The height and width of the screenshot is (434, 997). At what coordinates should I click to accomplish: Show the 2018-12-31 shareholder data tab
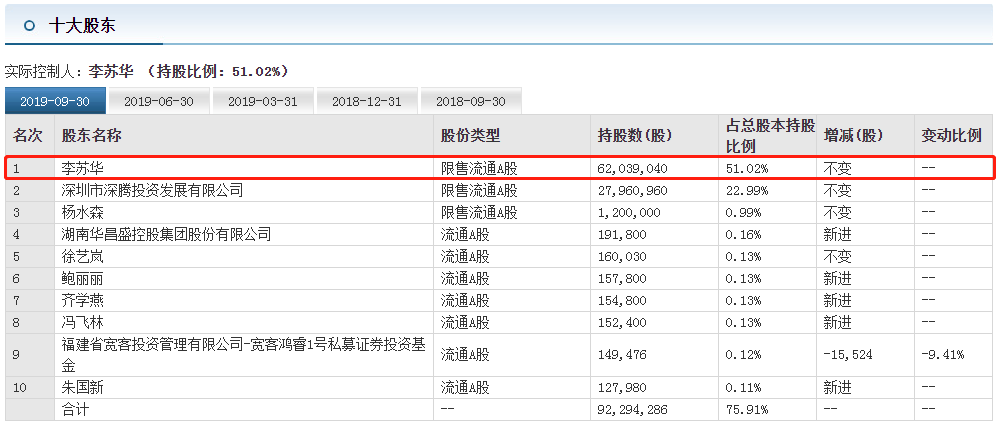366,101
